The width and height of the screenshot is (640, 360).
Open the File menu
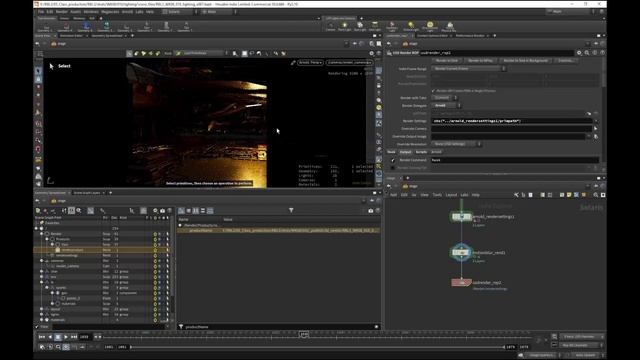point(41,12)
